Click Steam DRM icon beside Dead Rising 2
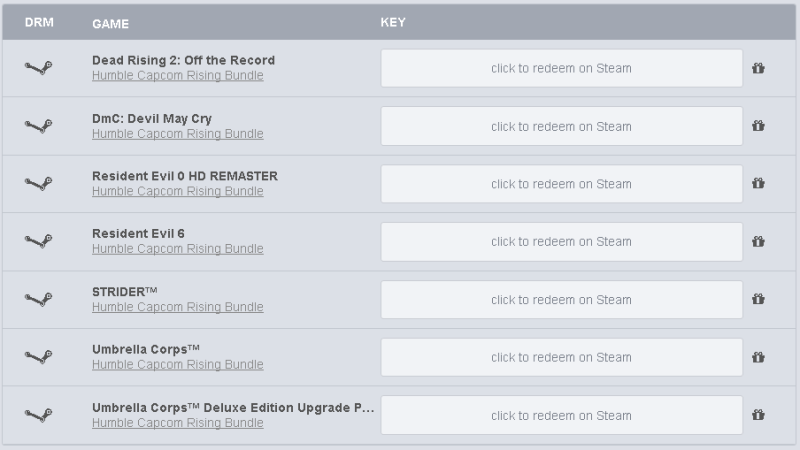Image resolution: width=800 pixels, height=450 pixels. click(x=38, y=67)
